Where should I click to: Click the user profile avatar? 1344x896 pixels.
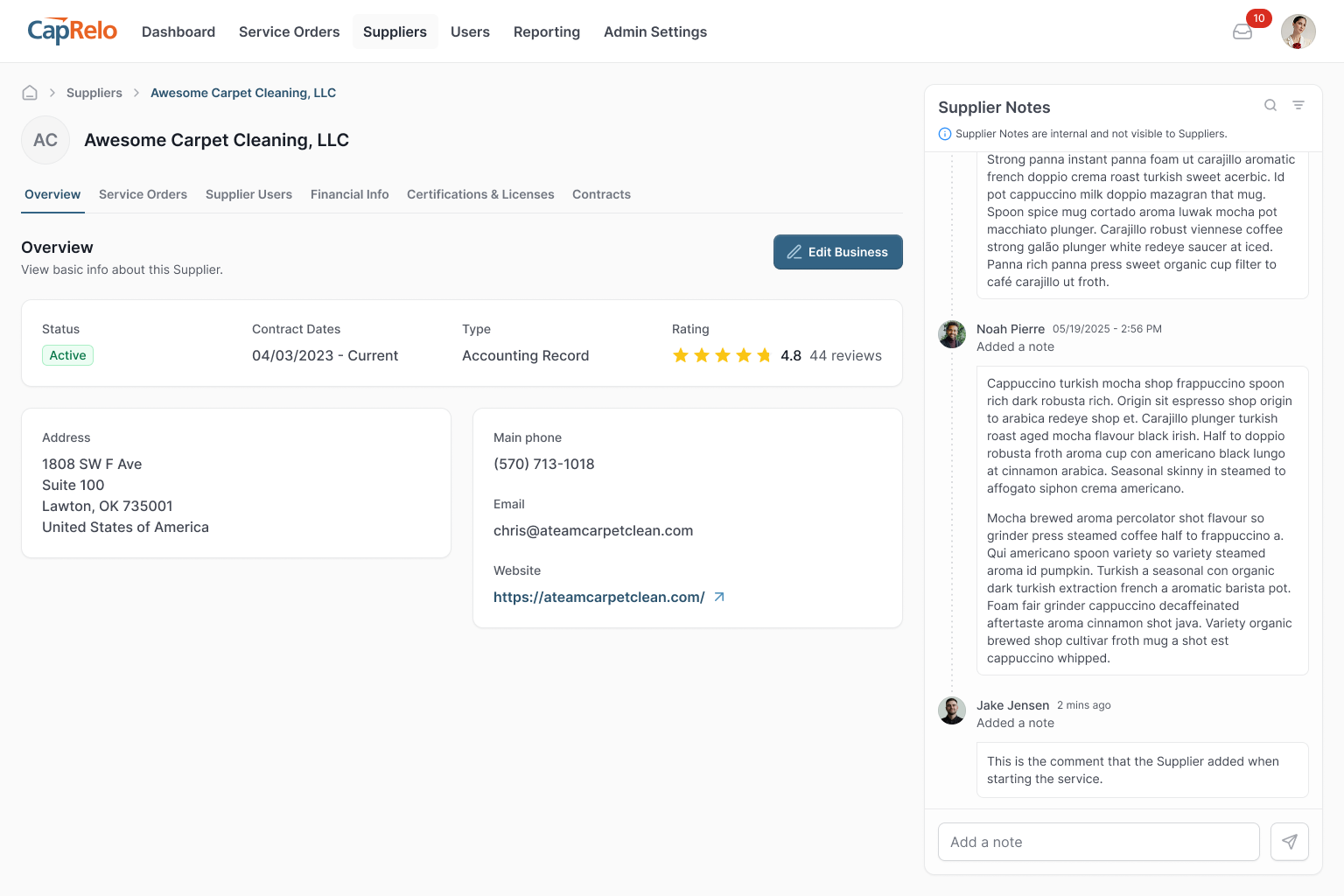(1298, 31)
